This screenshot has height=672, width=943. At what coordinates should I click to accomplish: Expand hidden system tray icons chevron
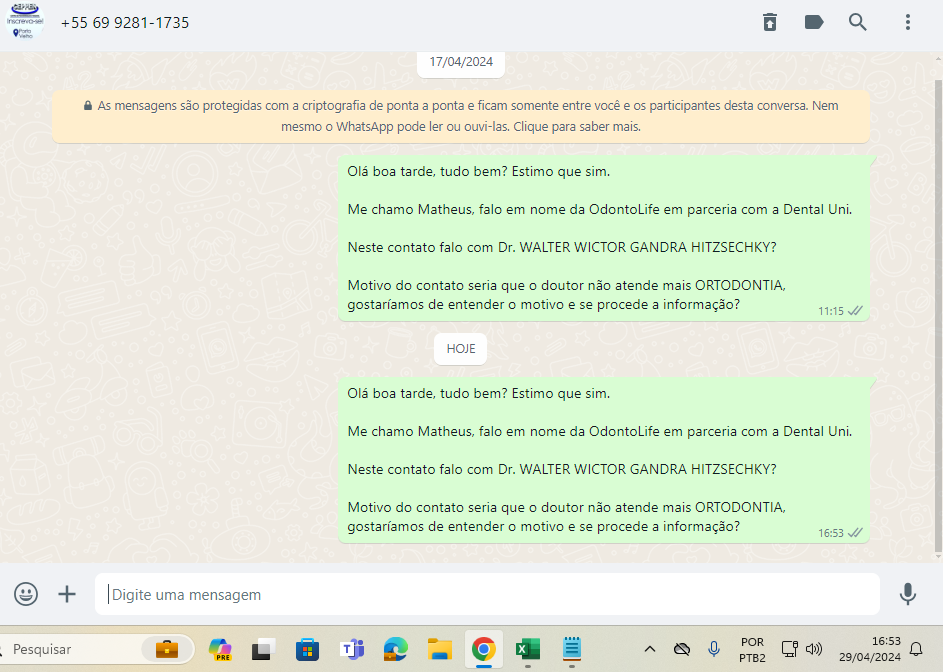[650, 649]
